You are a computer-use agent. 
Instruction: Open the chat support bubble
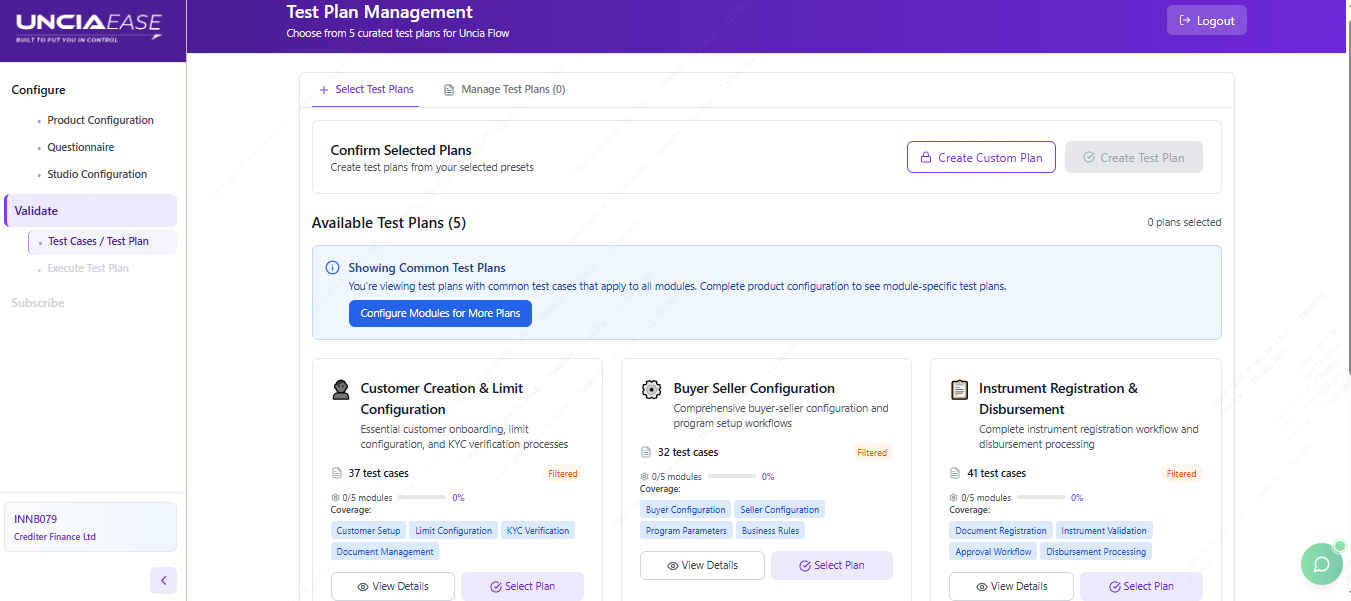pyautogui.click(x=1321, y=564)
